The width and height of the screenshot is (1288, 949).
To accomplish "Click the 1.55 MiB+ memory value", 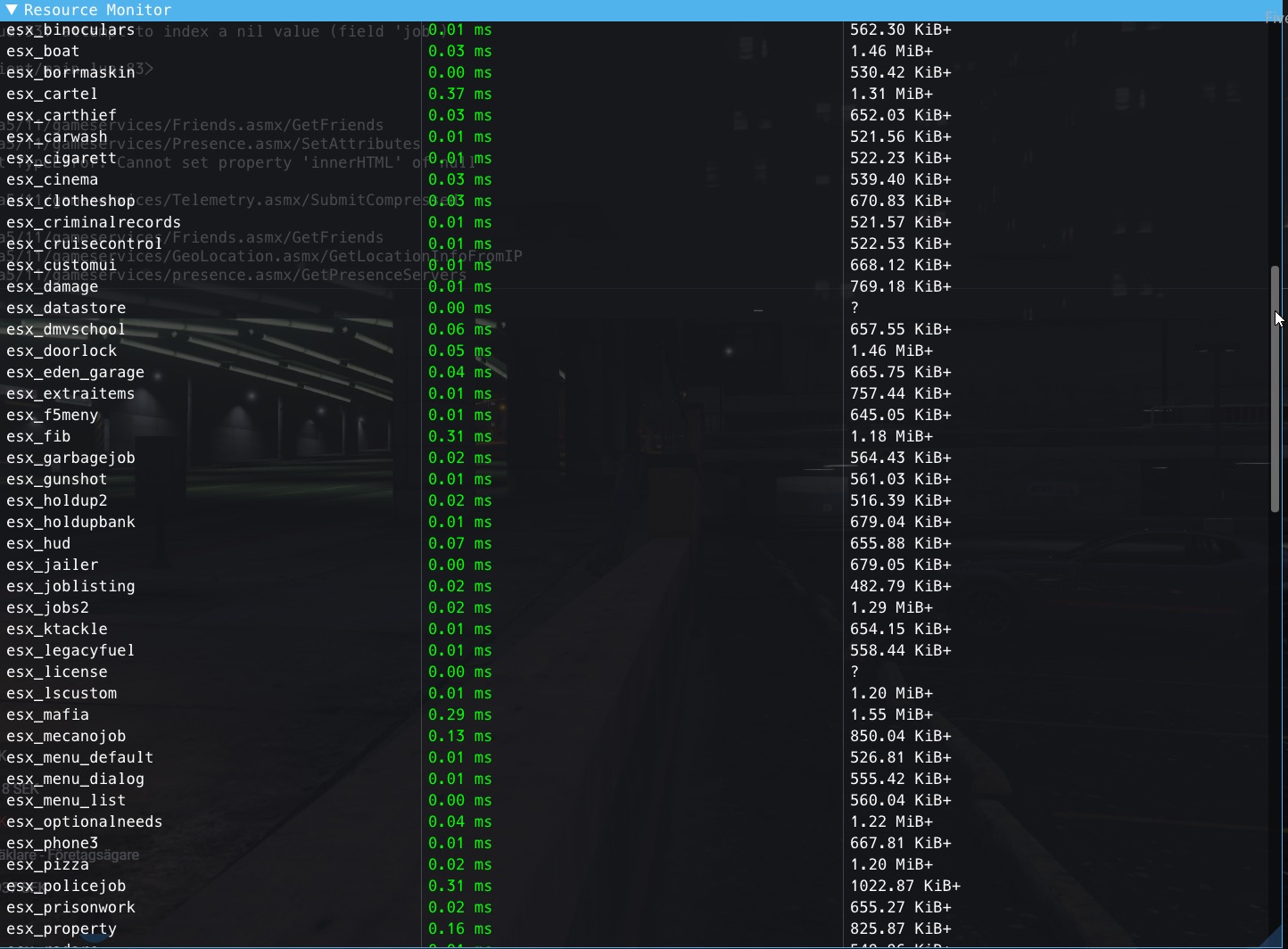I will [x=891, y=714].
